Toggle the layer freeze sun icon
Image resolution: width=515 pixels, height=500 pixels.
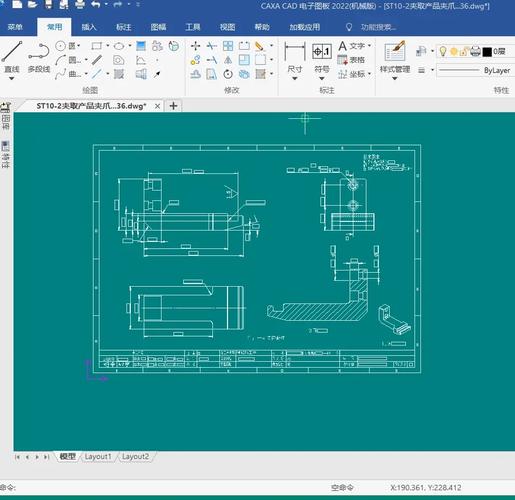[454, 52]
